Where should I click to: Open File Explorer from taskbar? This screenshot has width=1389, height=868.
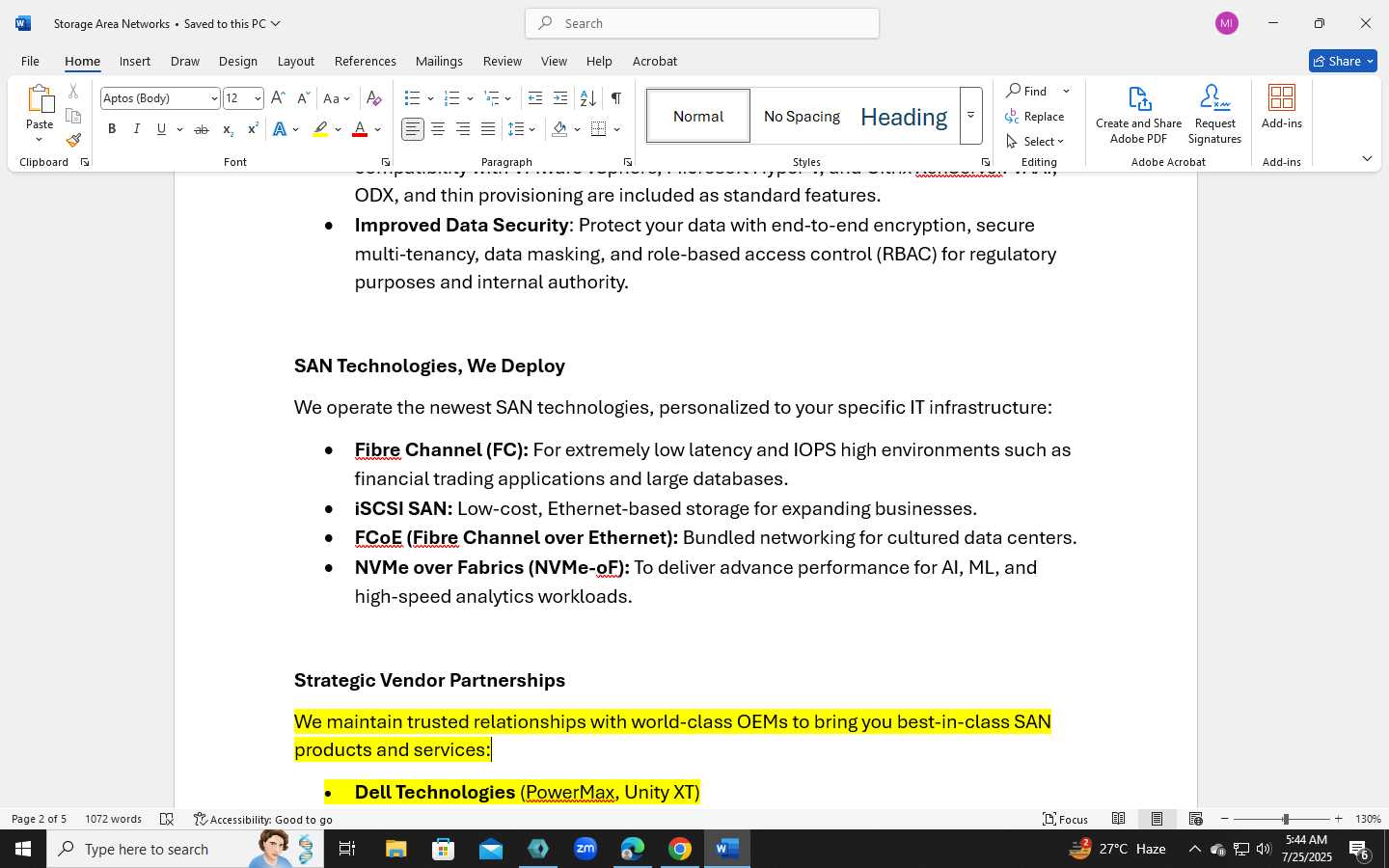(396, 849)
